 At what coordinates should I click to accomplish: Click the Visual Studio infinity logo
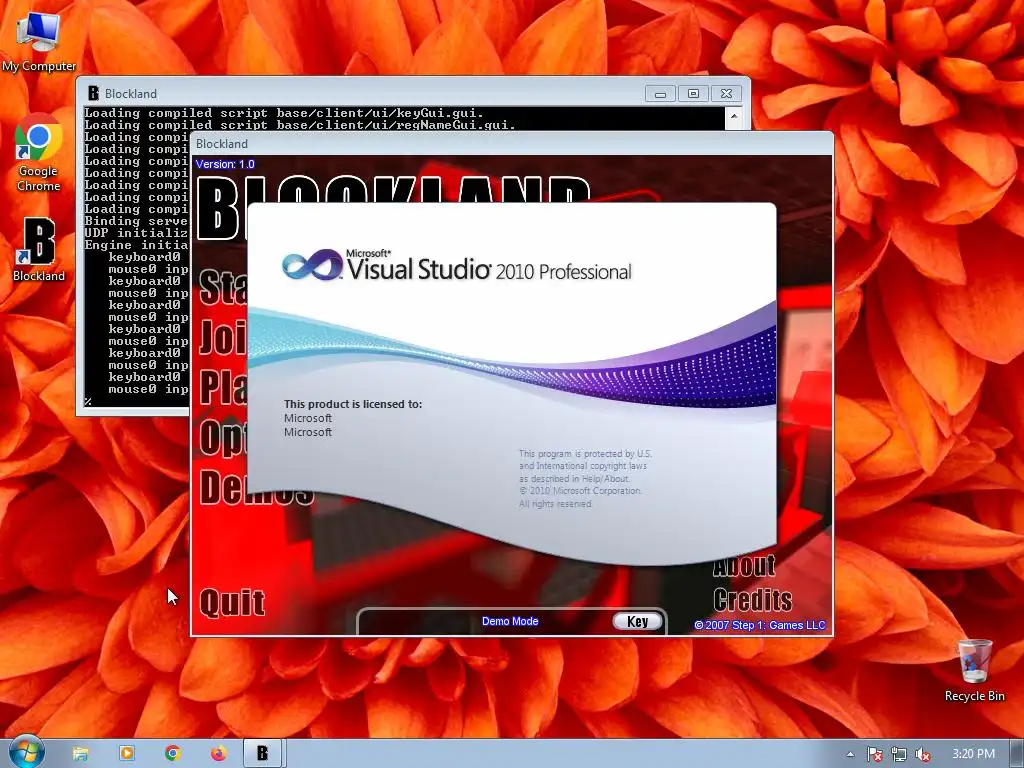coord(312,264)
